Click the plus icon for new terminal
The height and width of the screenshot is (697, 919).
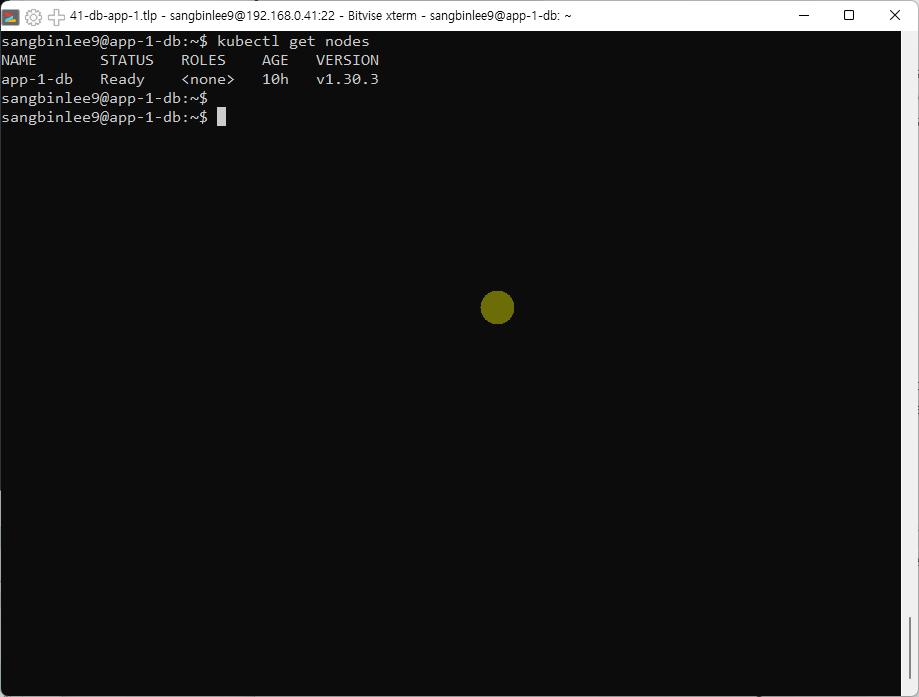(56, 17)
